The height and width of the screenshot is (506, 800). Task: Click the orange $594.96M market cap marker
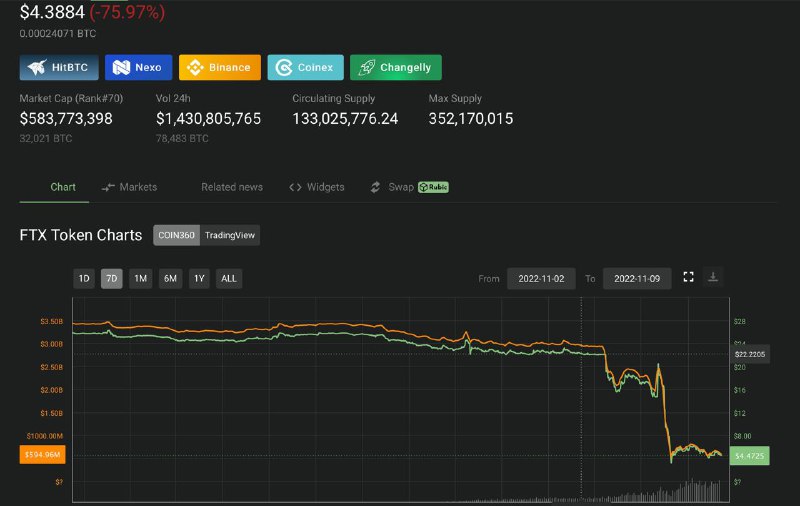pyautogui.click(x=42, y=454)
